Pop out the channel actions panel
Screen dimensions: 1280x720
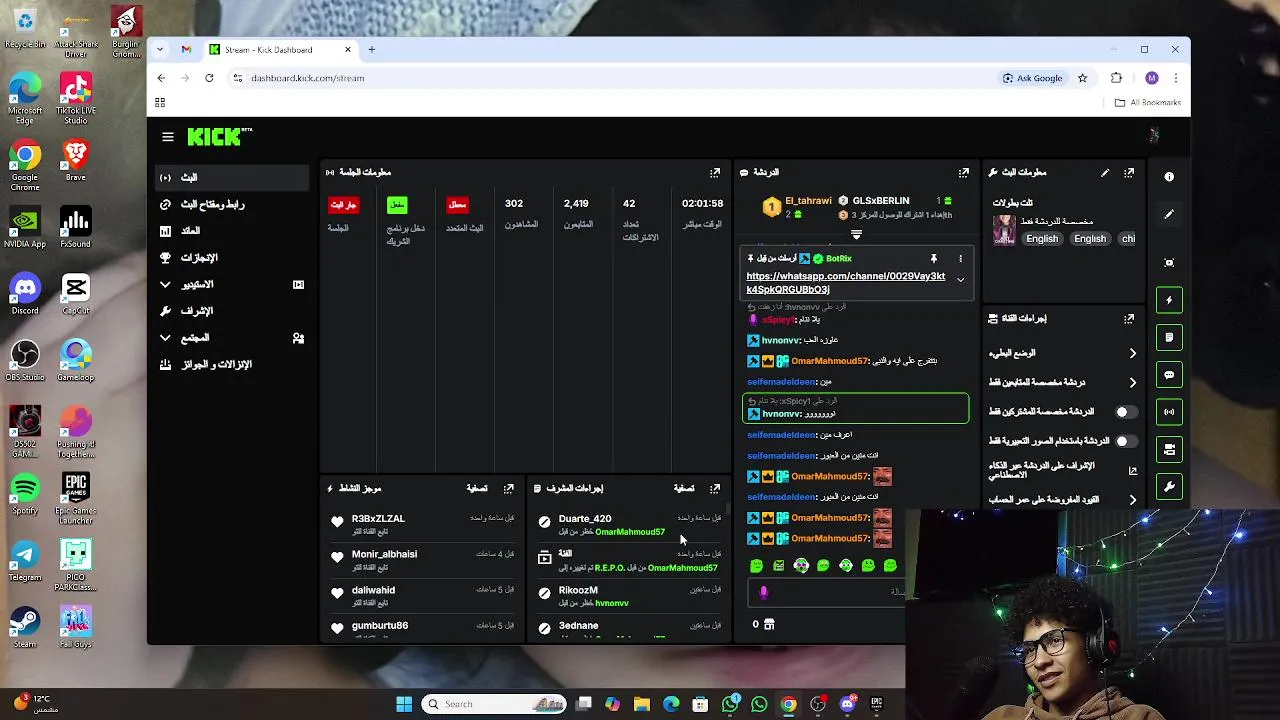pyautogui.click(x=1129, y=319)
